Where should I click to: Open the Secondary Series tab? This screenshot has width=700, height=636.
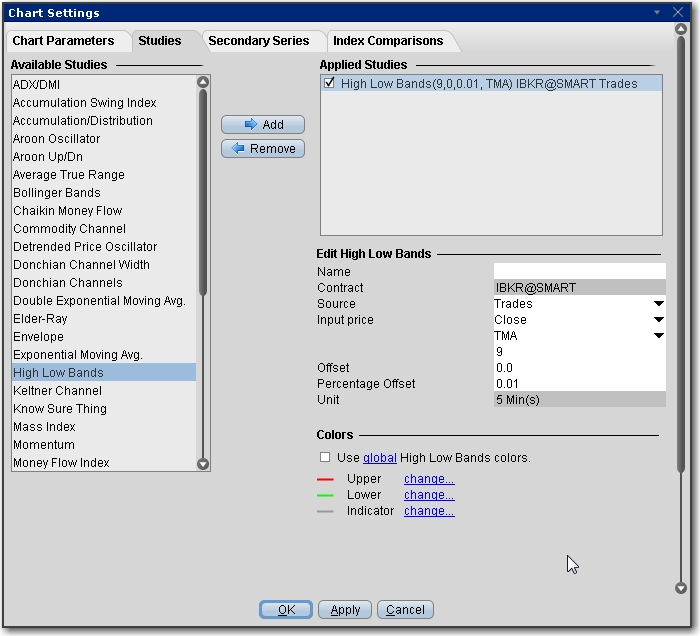258,41
